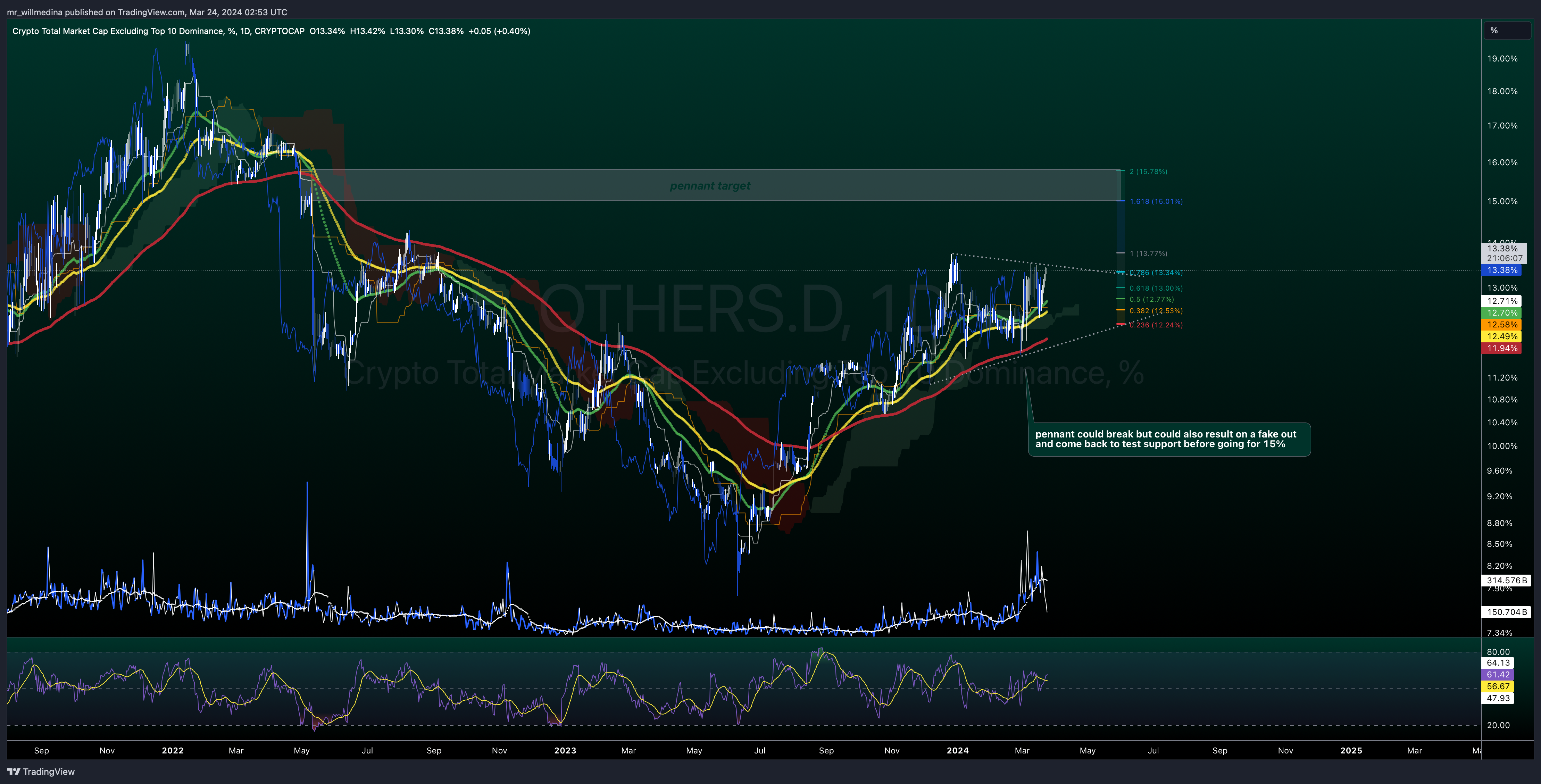Click the % scale unit box

coord(1506,31)
